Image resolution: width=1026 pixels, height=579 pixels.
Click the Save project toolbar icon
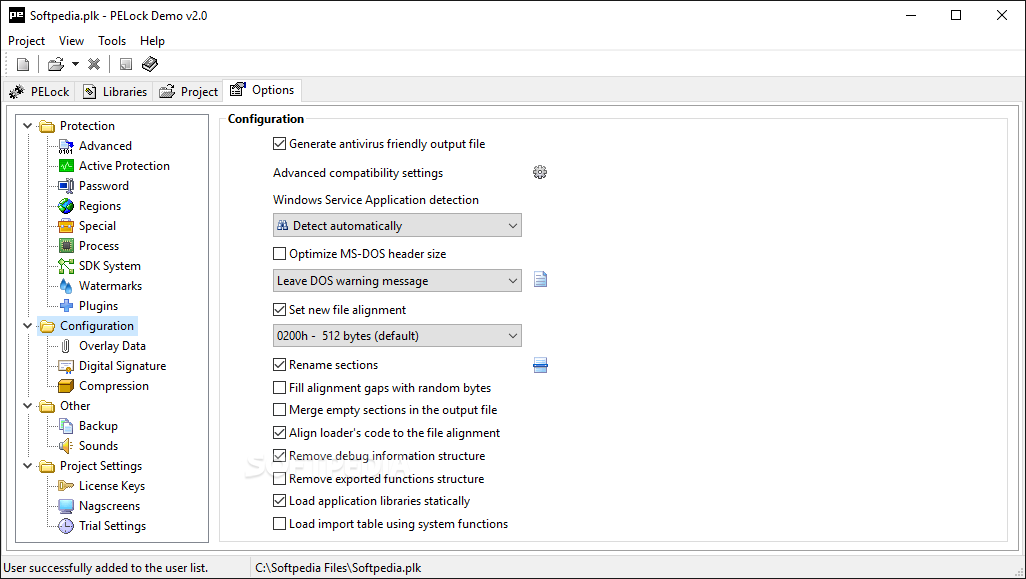(x=126, y=64)
